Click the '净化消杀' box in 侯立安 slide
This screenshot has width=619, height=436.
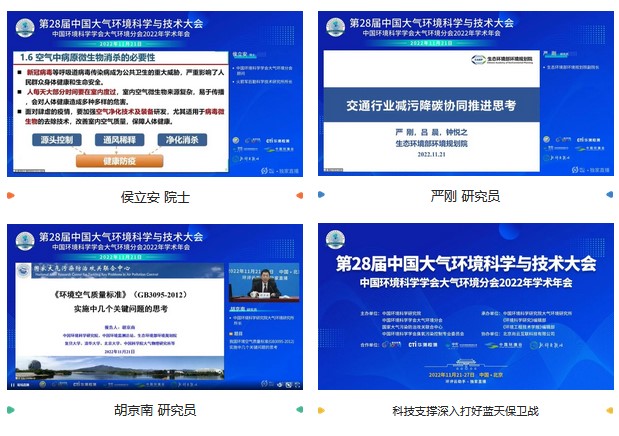click(182, 140)
